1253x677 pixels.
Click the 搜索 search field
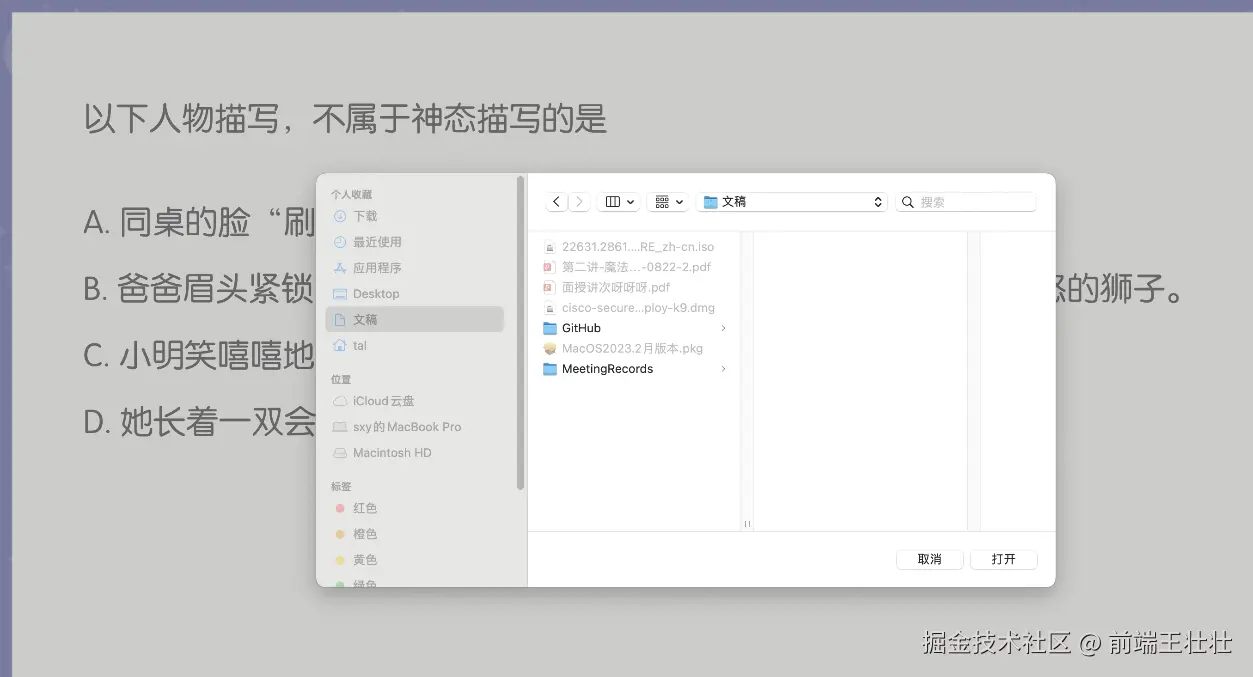pos(966,202)
